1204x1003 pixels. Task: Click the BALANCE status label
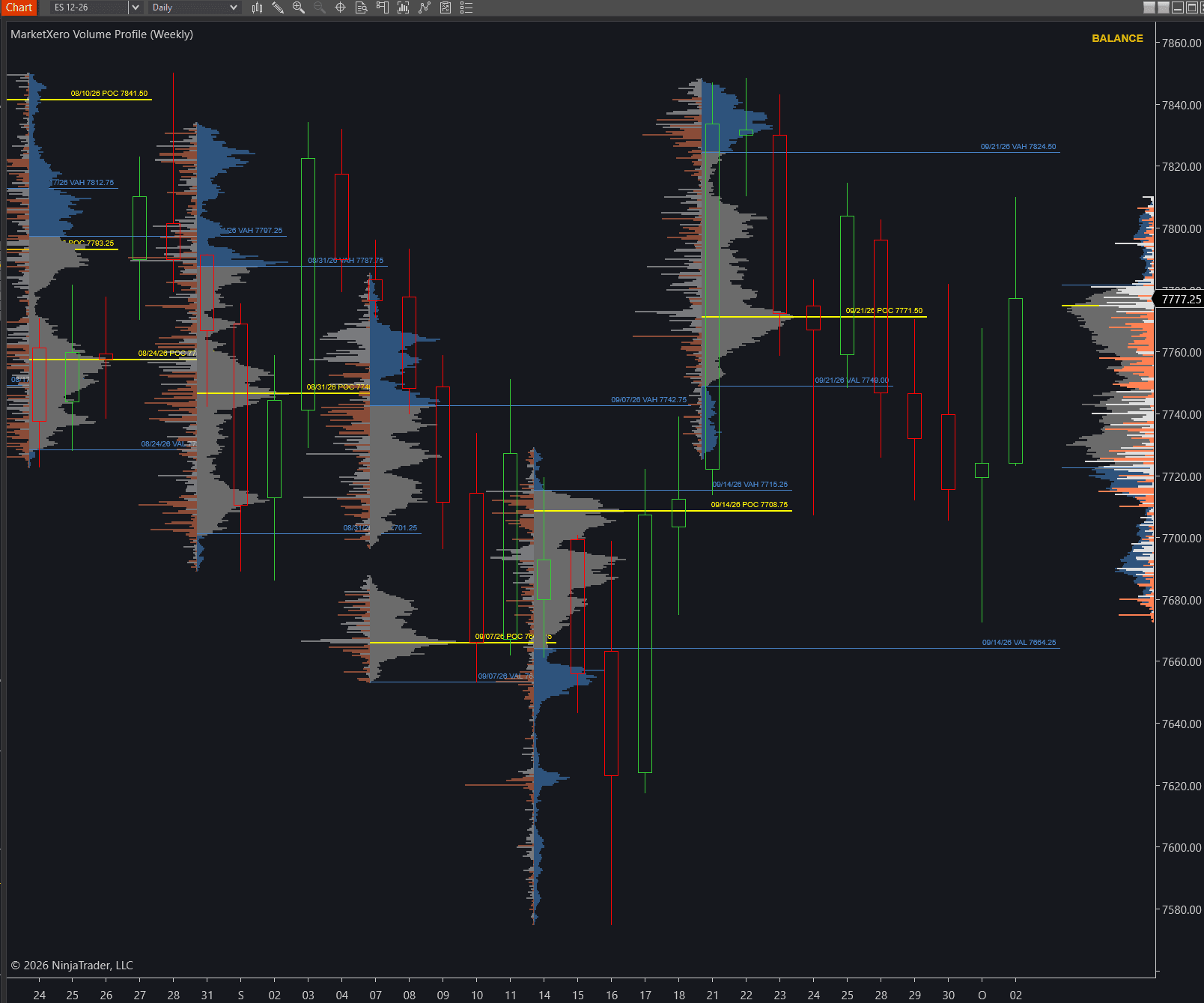[1117, 38]
